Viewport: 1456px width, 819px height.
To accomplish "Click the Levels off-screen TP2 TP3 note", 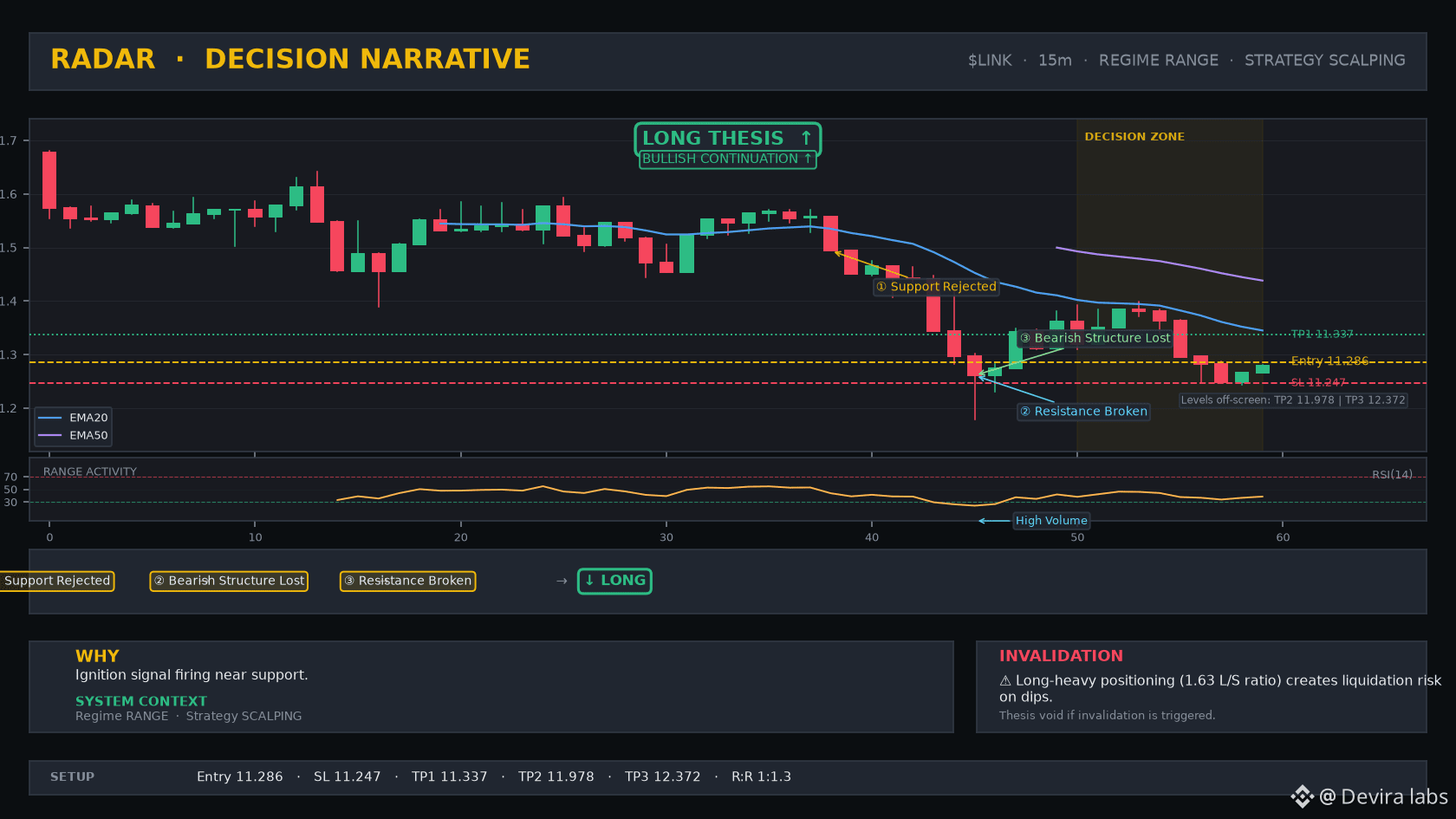I will 1293,400.
